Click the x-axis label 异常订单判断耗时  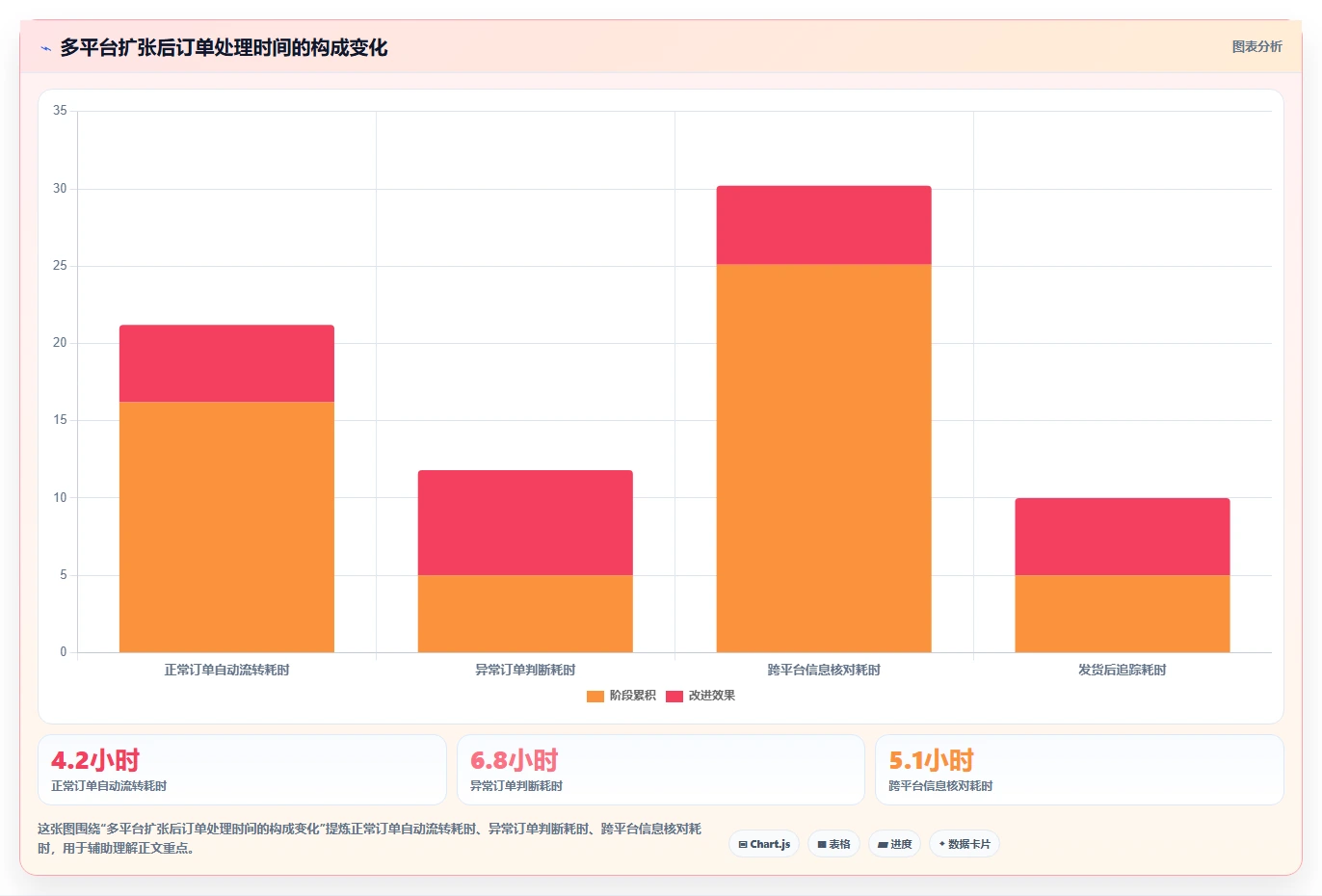525,670
